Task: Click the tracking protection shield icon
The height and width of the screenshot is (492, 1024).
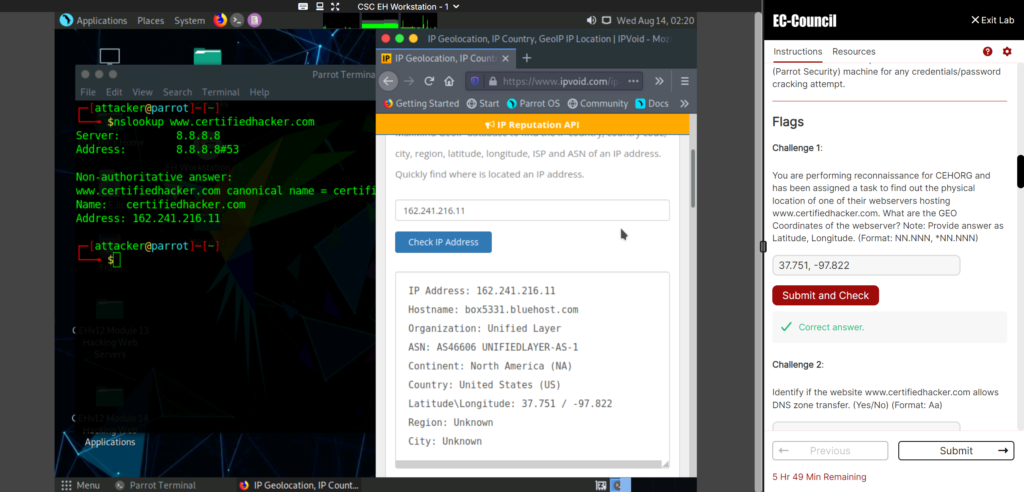Action: (475, 81)
